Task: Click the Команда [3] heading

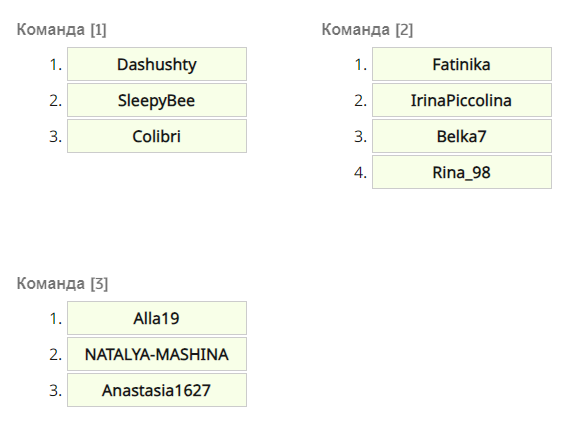Action: tap(62, 284)
